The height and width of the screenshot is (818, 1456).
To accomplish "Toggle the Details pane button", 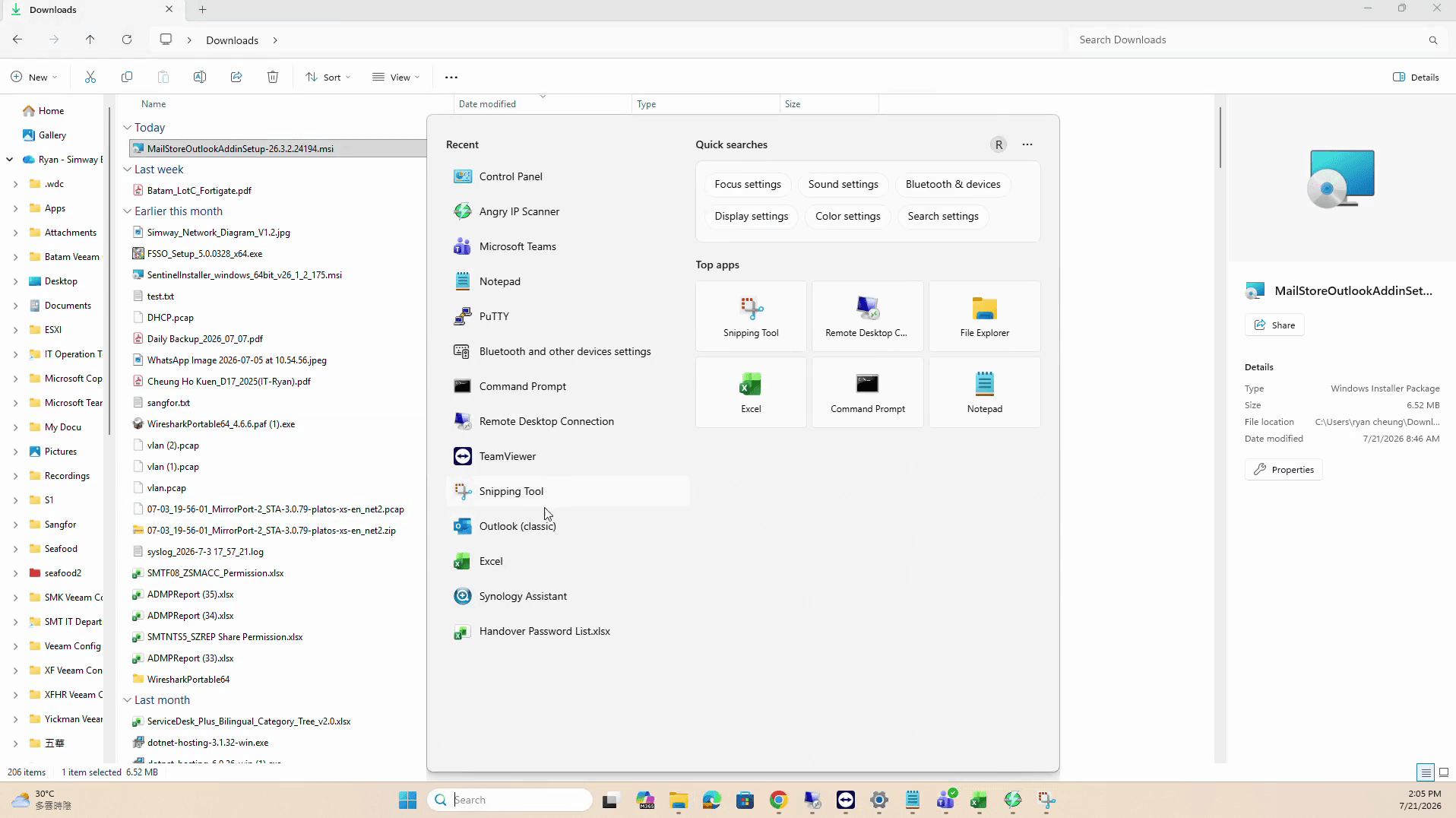I will tap(1416, 77).
